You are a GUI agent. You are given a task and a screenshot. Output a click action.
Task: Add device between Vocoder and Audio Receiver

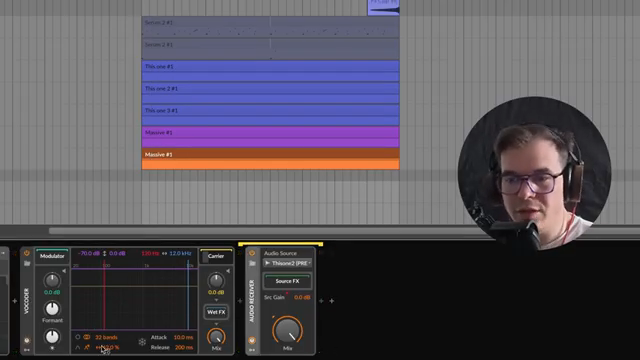240,301
